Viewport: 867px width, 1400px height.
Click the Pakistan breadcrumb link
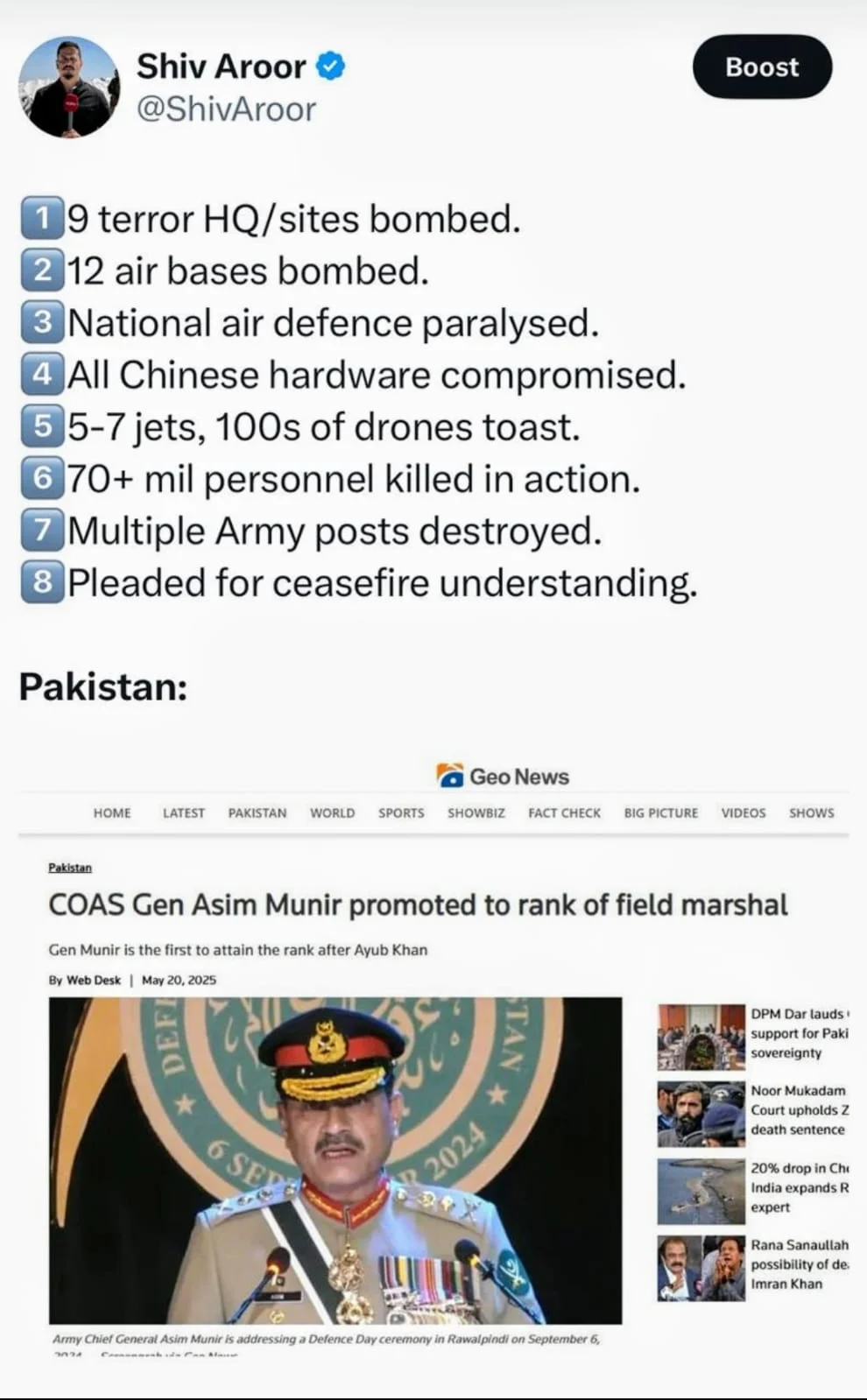[x=70, y=867]
